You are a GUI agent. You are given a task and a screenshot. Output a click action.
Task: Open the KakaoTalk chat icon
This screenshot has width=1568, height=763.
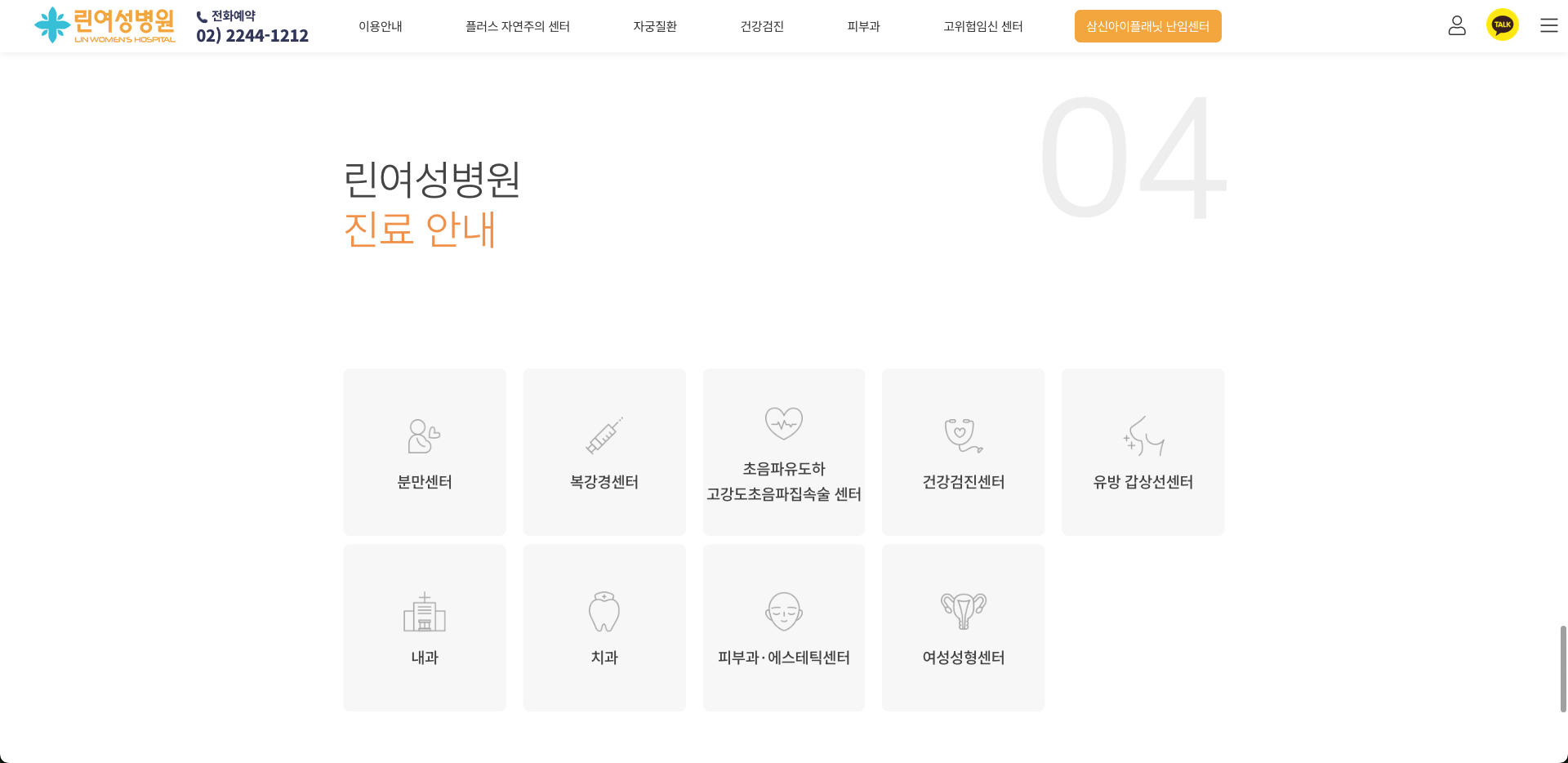point(1503,25)
